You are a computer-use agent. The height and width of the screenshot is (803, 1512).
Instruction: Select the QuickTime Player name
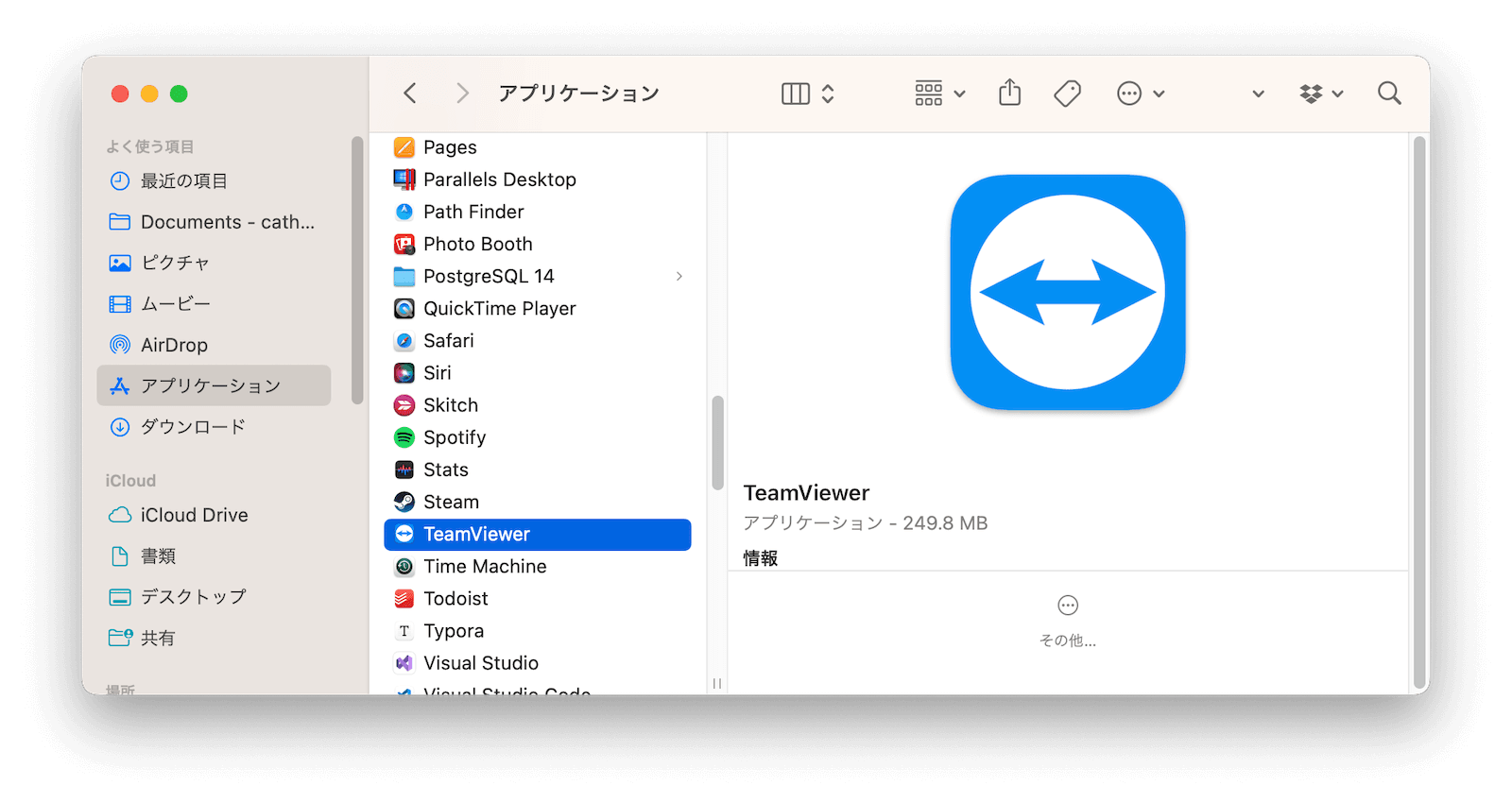pos(500,308)
